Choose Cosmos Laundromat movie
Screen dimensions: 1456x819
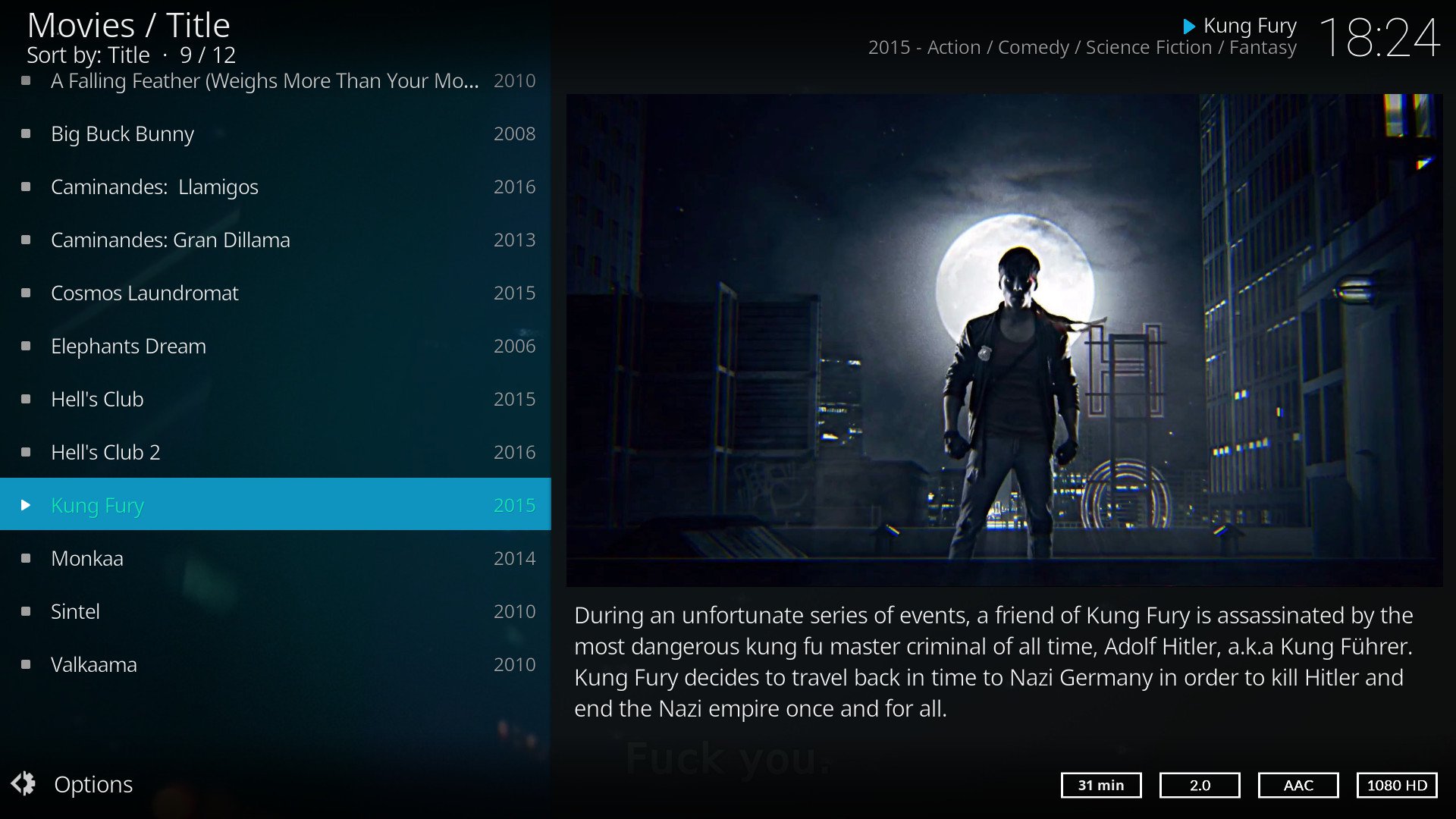coord(275,293)
